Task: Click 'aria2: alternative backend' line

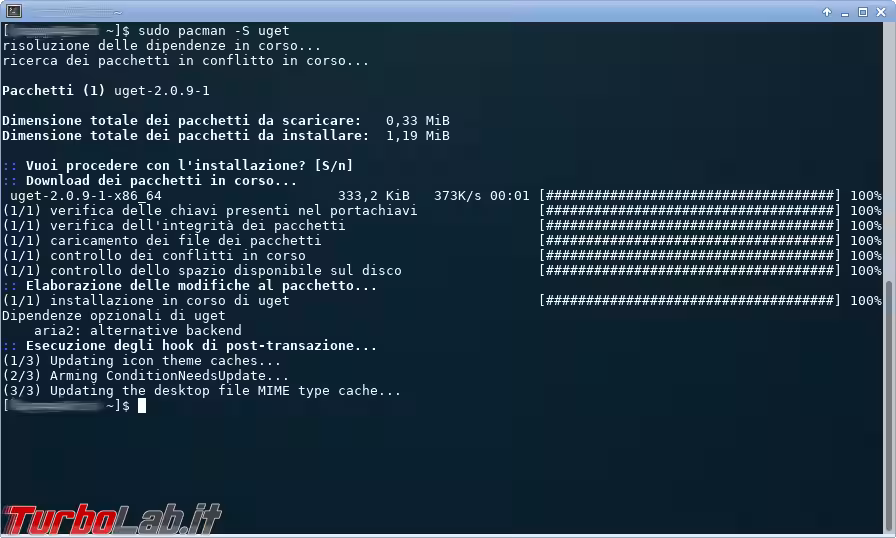Action: (138, 331)
